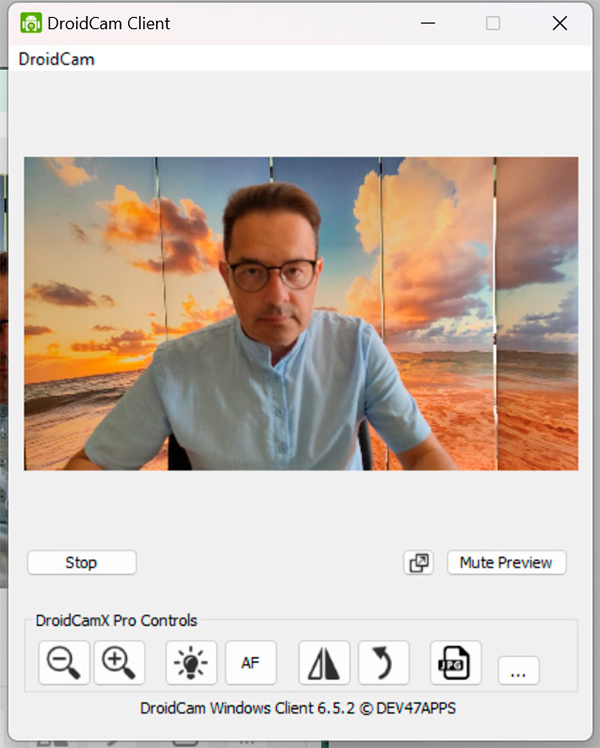The width and height of the screenshot is (600, 748).
Task: Click the camera video preview
Action: (x=301, y=313)
